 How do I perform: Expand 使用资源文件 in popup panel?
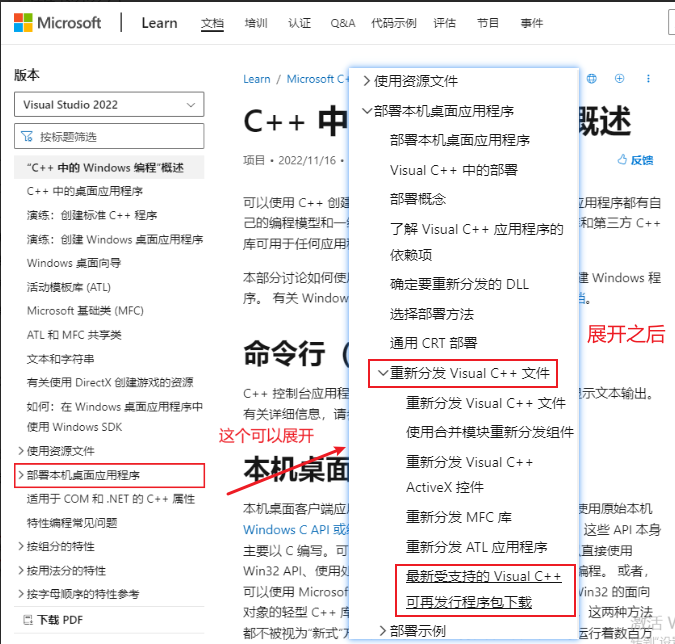367,81
